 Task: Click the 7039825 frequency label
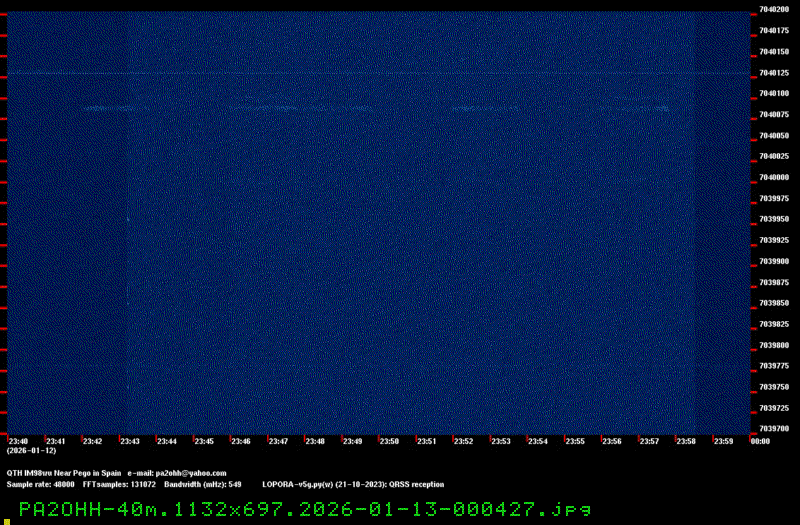774,324
